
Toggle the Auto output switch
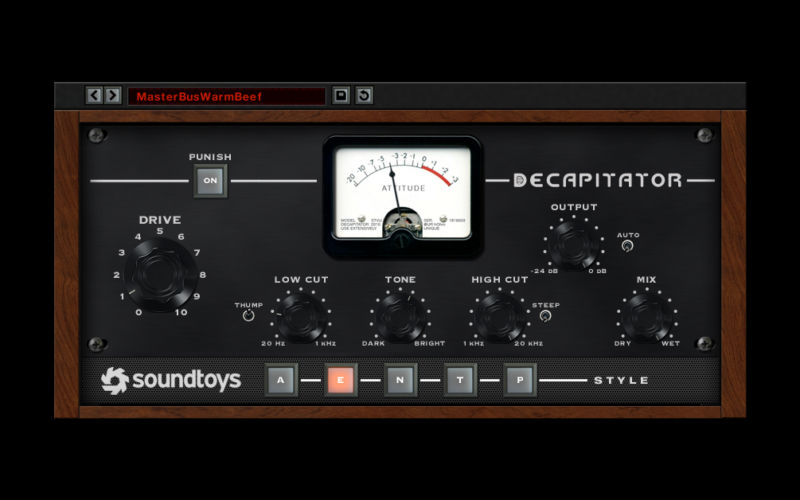tap(627, 245)
